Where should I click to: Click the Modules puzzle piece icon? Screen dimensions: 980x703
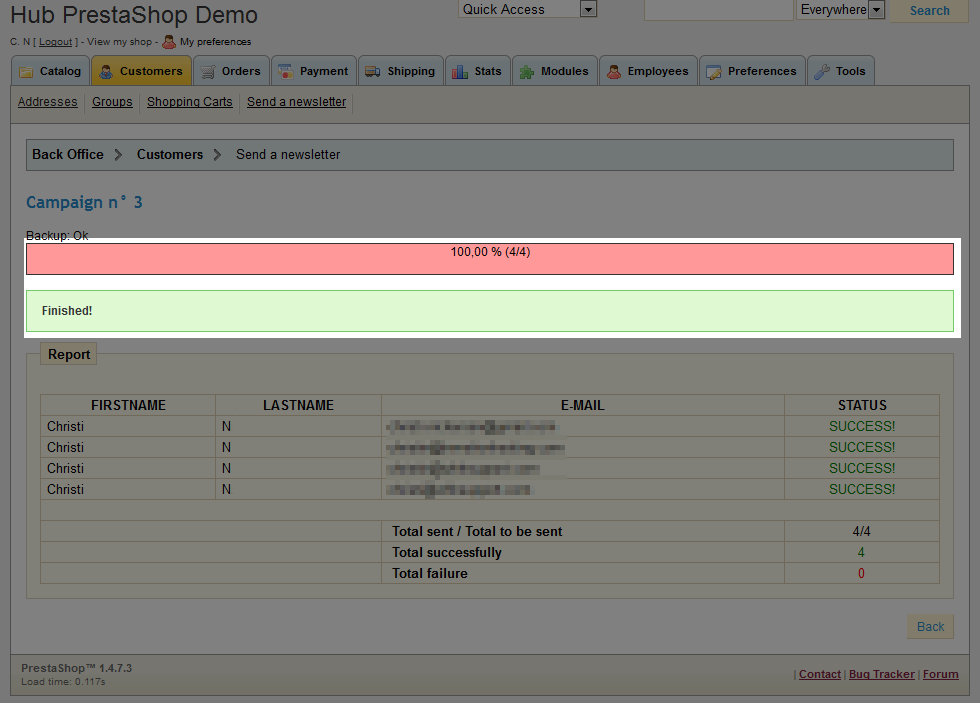(527, 72)
